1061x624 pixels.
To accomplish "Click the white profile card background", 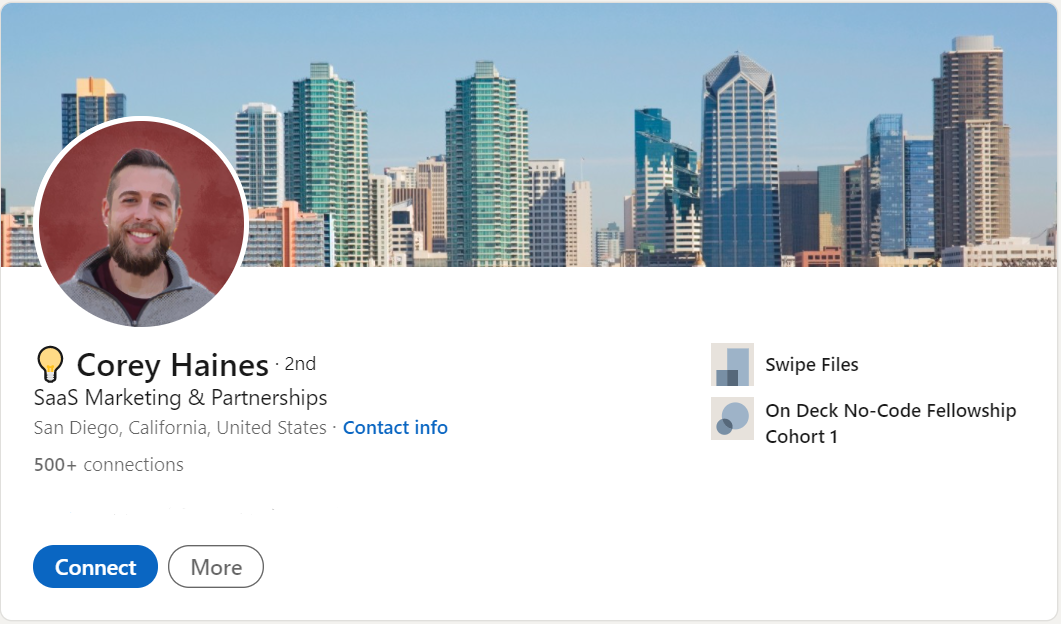I will 600,510.
